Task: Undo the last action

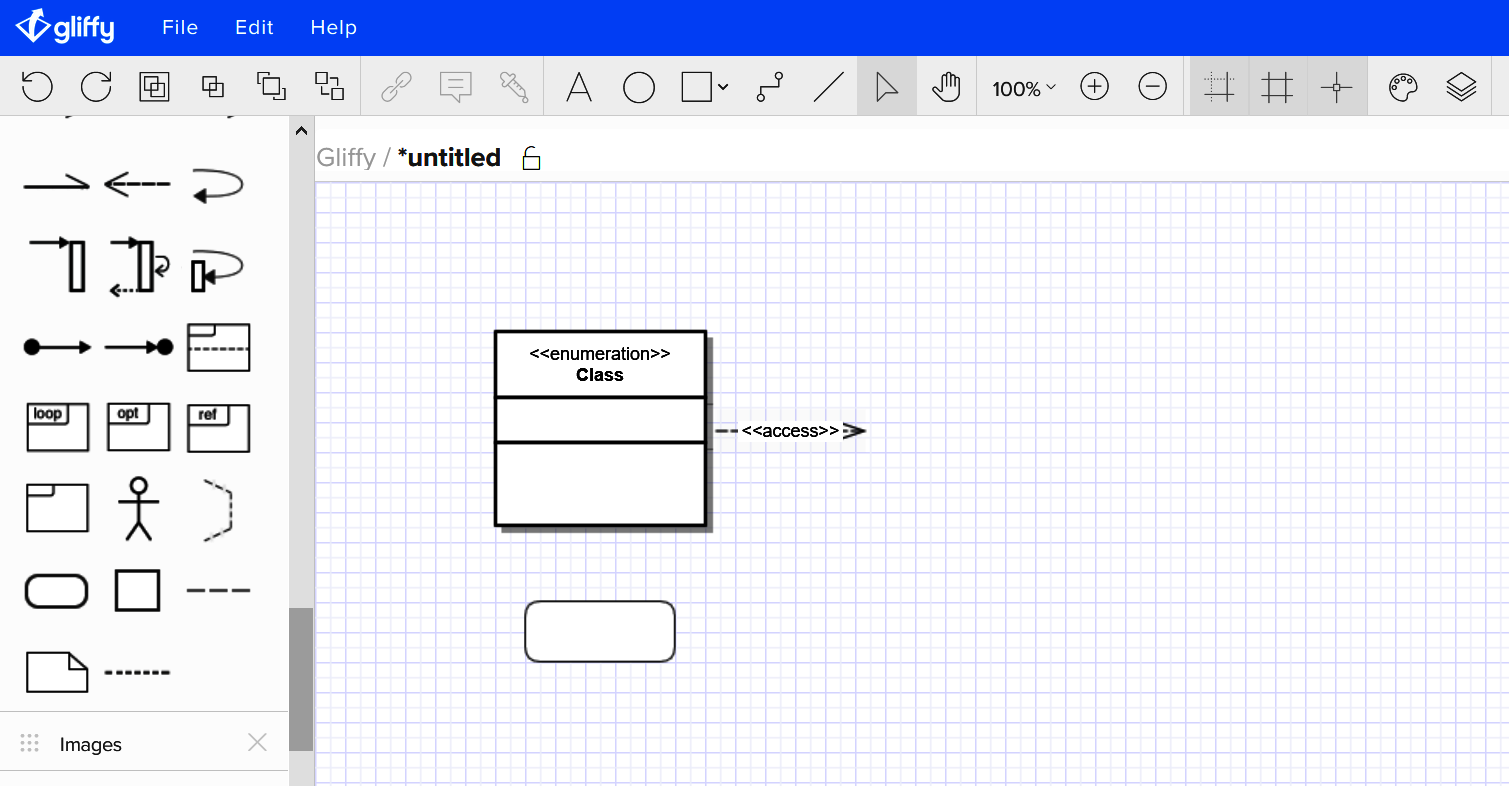Action: 37,86
